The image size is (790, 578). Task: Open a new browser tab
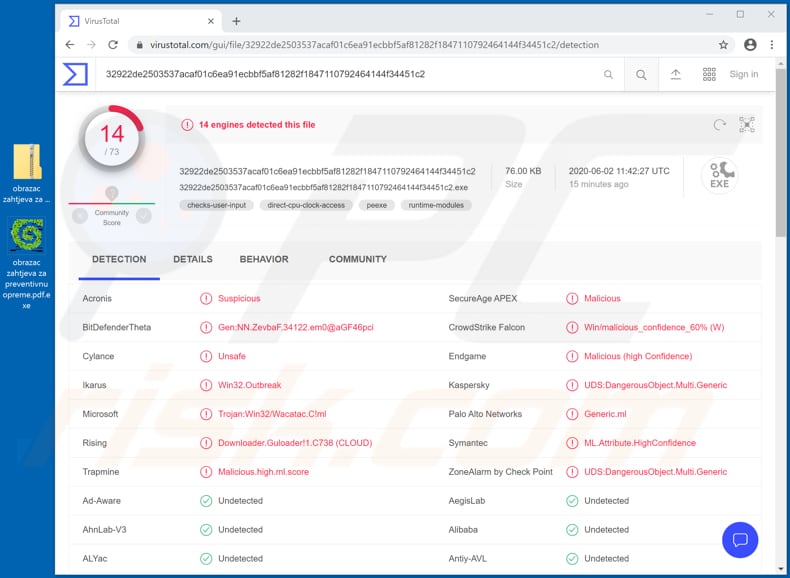coord(236,21)
